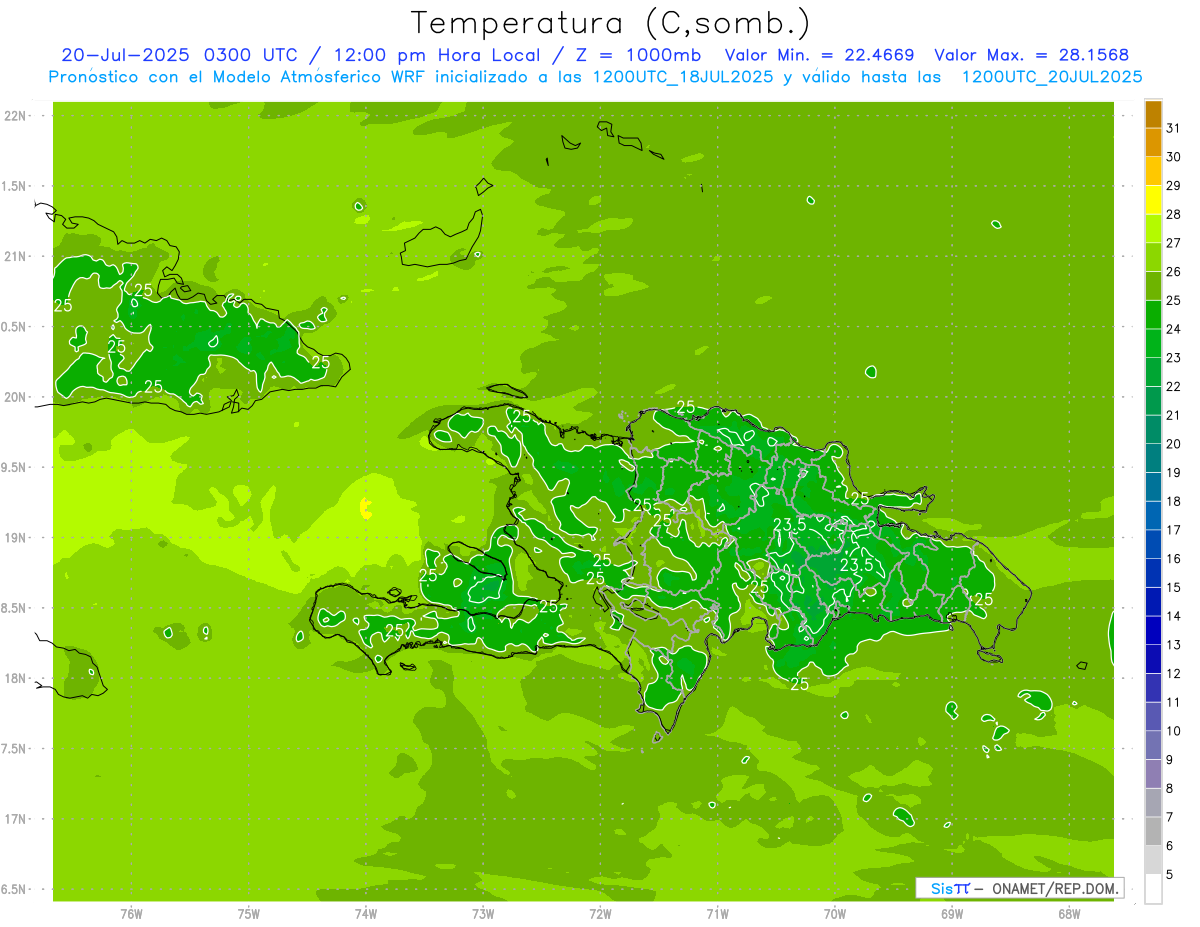Click the "69W" longitude label
Viewport: 1200px width, 927px height.
tap(952, 914)
